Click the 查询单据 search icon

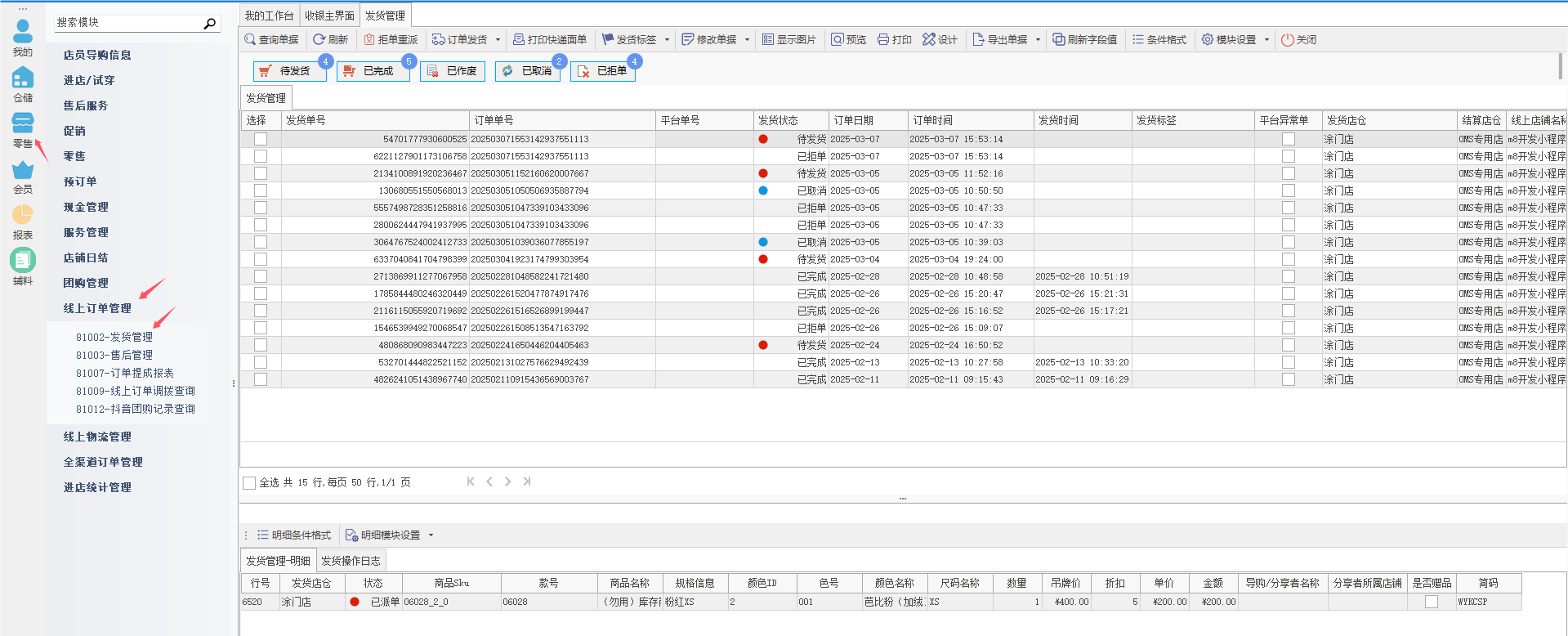point(250,39)
